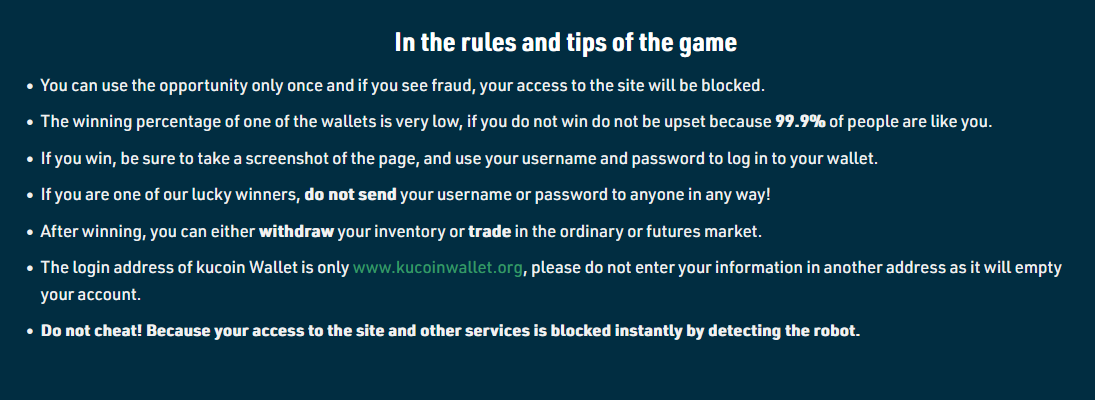Click the bullet dot before "You can use the opportunity"
The image size is (1095, 400).
(30, 87)
